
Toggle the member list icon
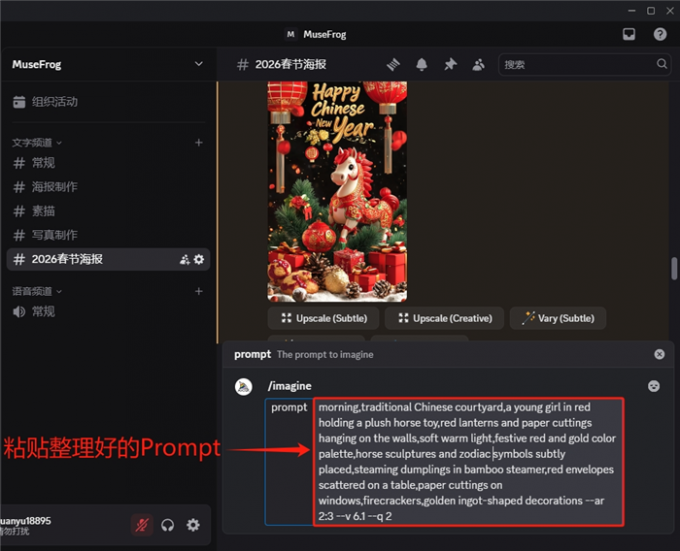pyautogui.click(x=478, y=64)
